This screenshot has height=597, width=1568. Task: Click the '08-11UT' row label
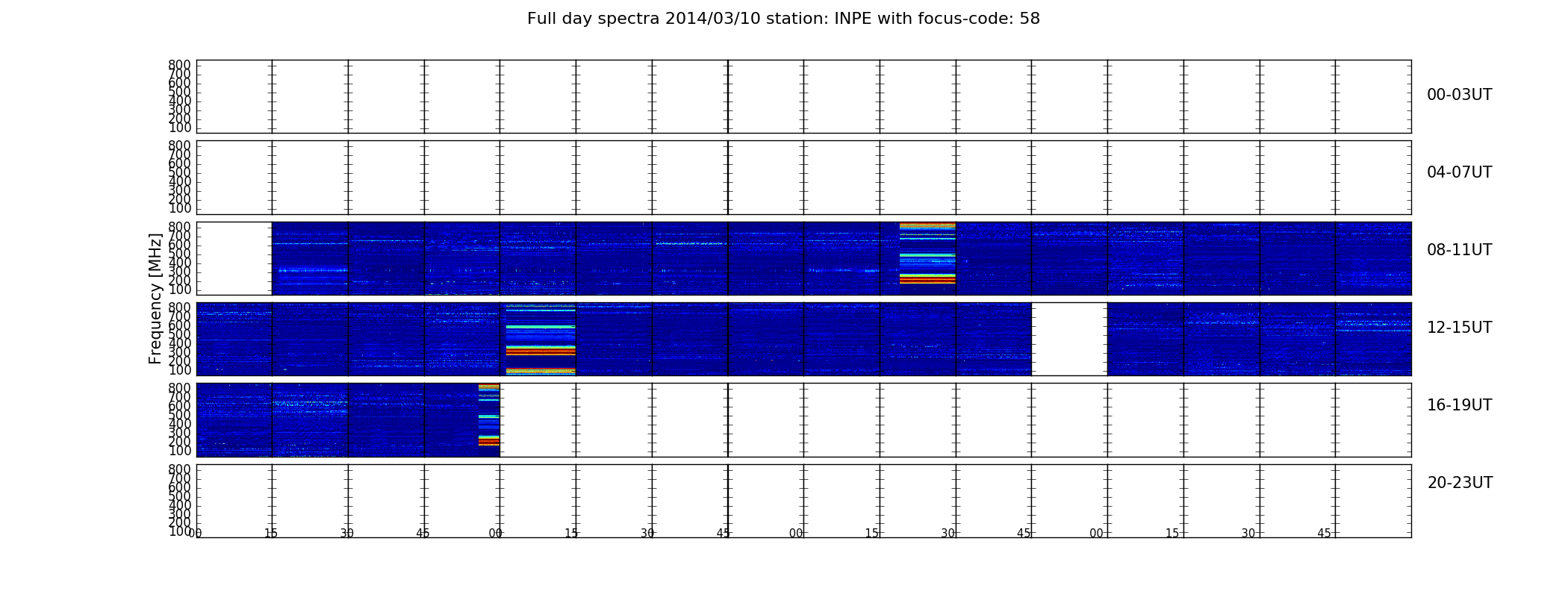pos(1459,250)
